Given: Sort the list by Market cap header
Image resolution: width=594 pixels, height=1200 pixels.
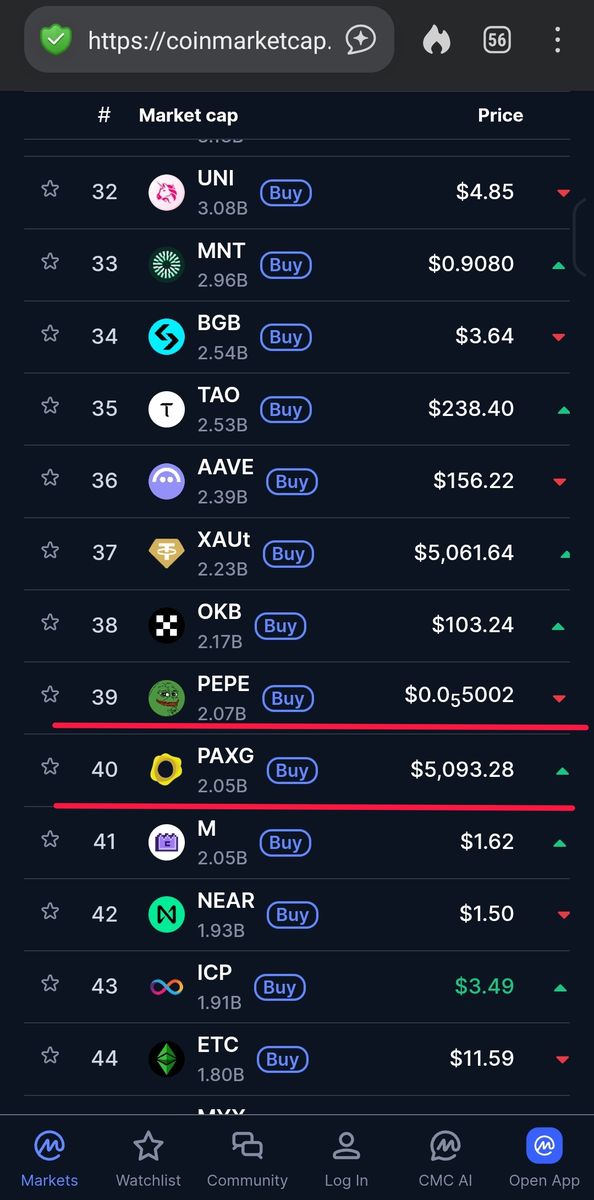Looking at the screenshot, I should coord(188,115).
